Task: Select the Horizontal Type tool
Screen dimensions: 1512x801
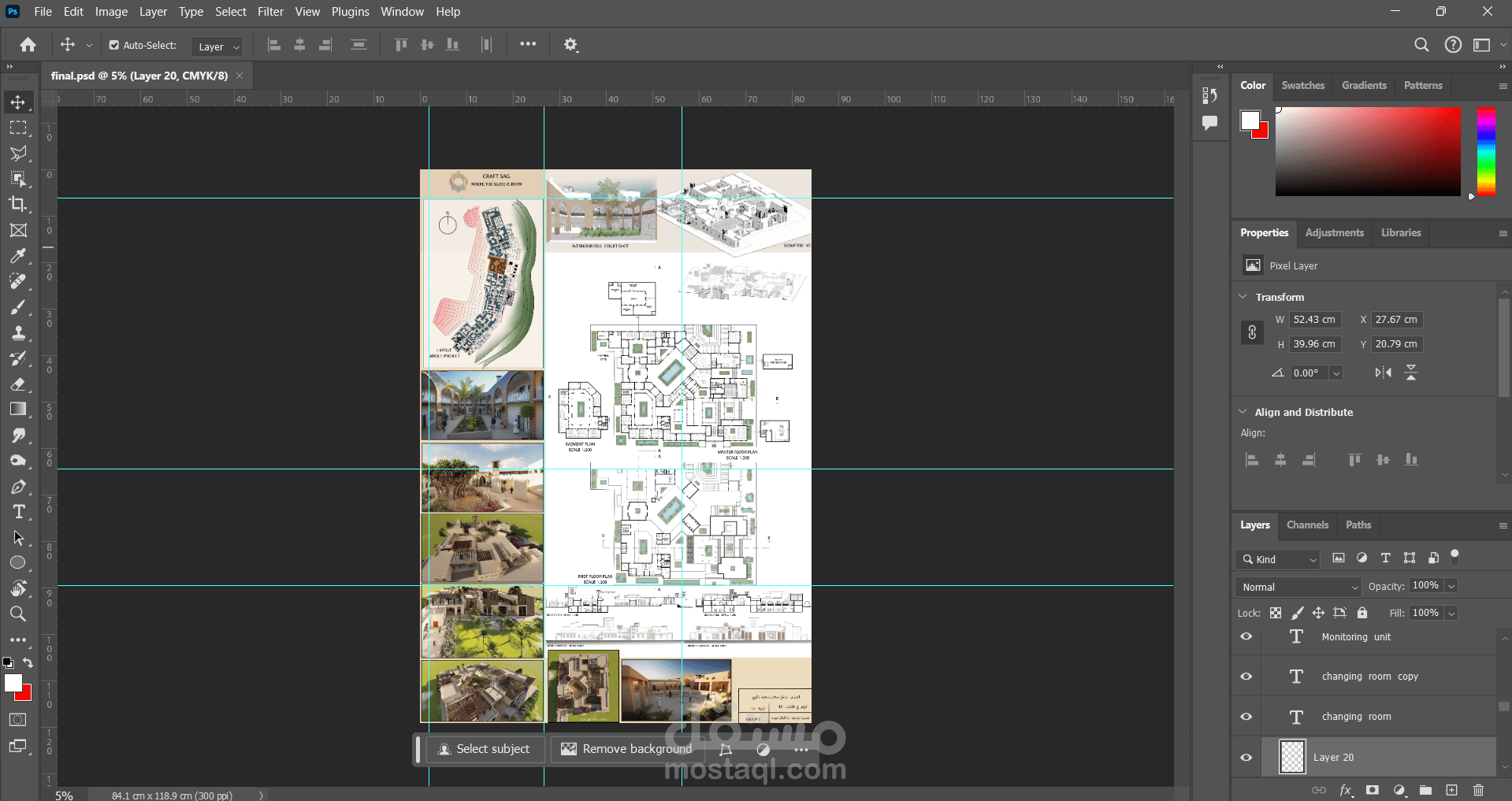Action: click(18, 512)
